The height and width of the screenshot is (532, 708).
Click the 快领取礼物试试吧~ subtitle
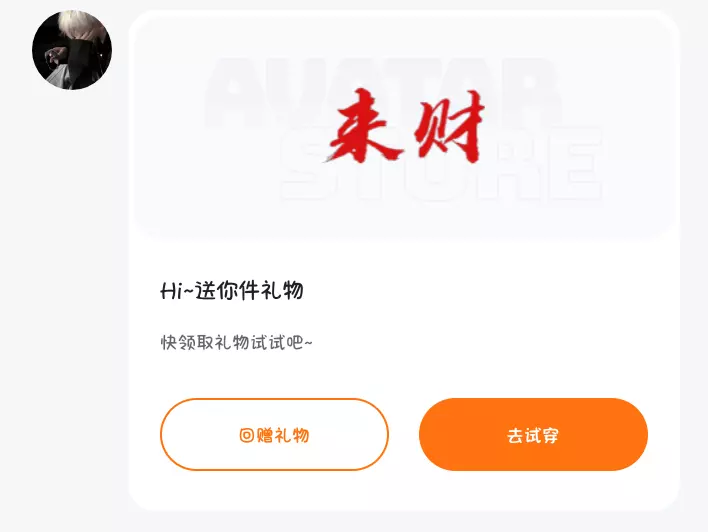pyautogui.click(x=237, y=342)
